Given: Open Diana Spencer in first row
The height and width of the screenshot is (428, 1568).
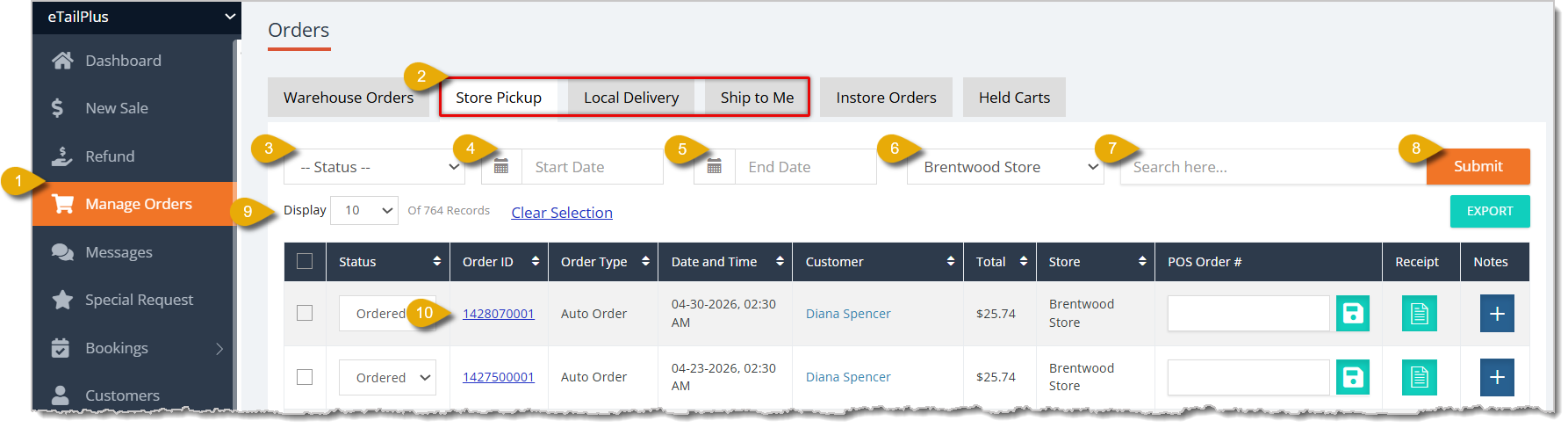Looking at the screenshot, I should point(848,314).
